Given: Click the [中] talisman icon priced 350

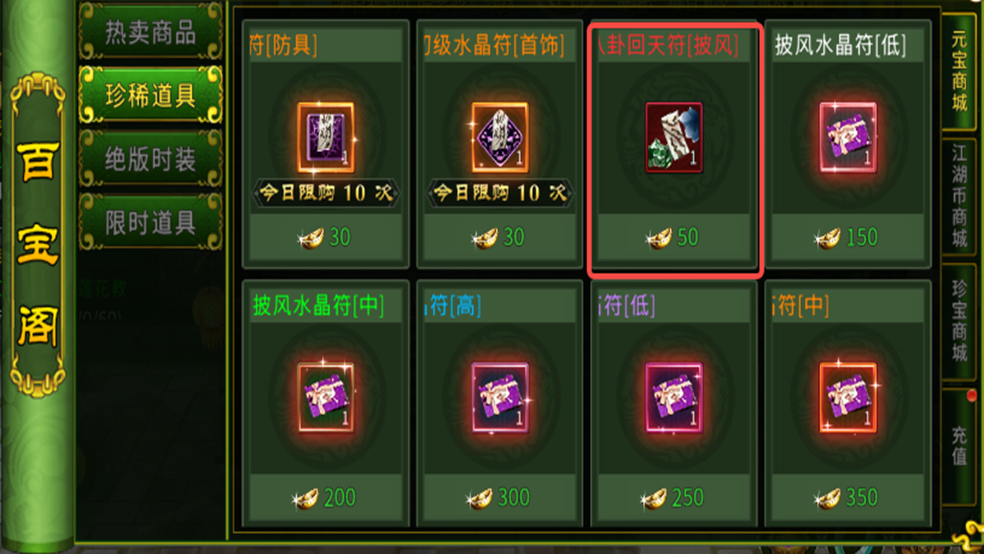Looking at the screenshot, I should 848,397.
